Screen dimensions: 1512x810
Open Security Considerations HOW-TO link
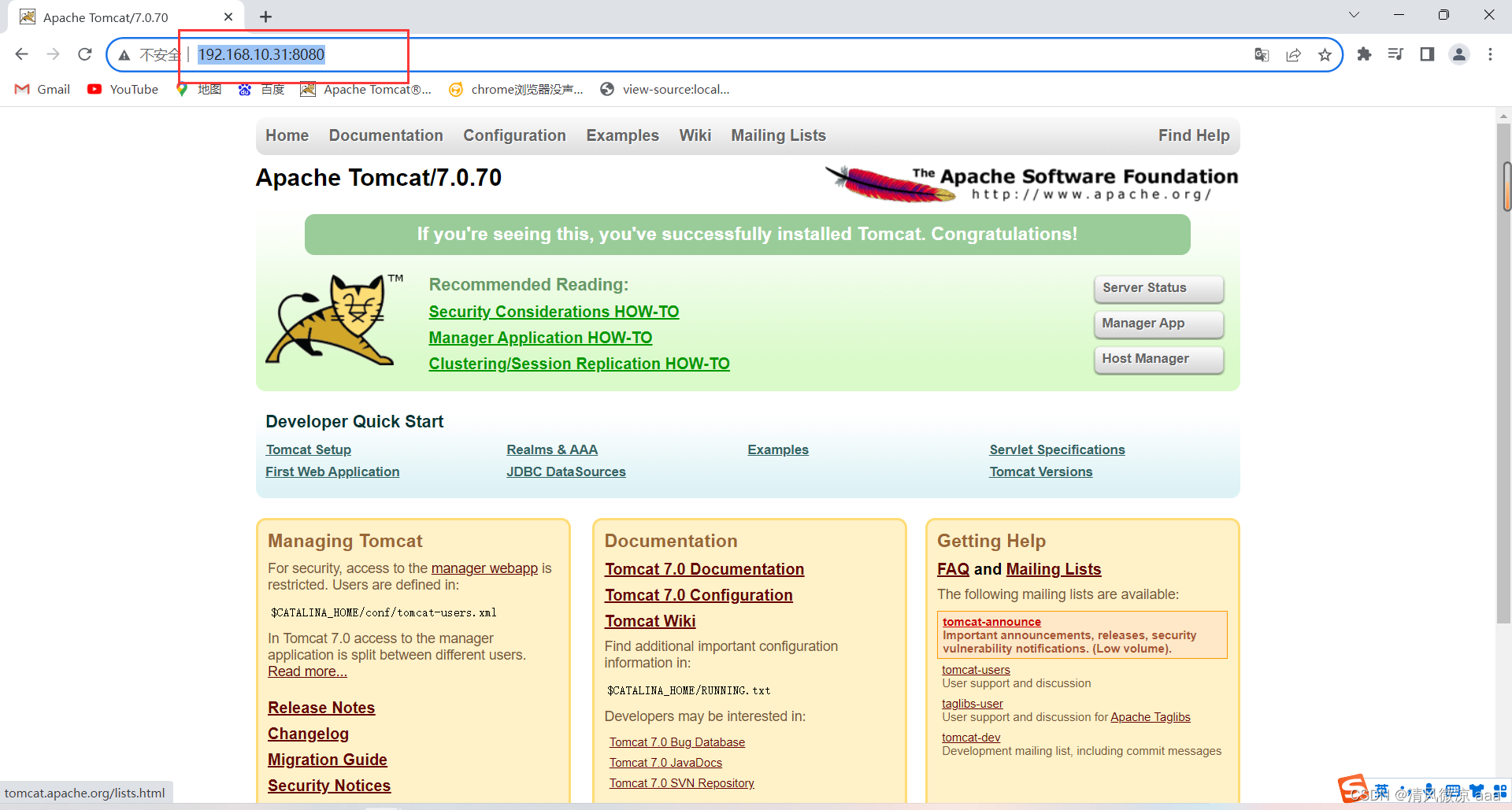(x=554, y=312)
